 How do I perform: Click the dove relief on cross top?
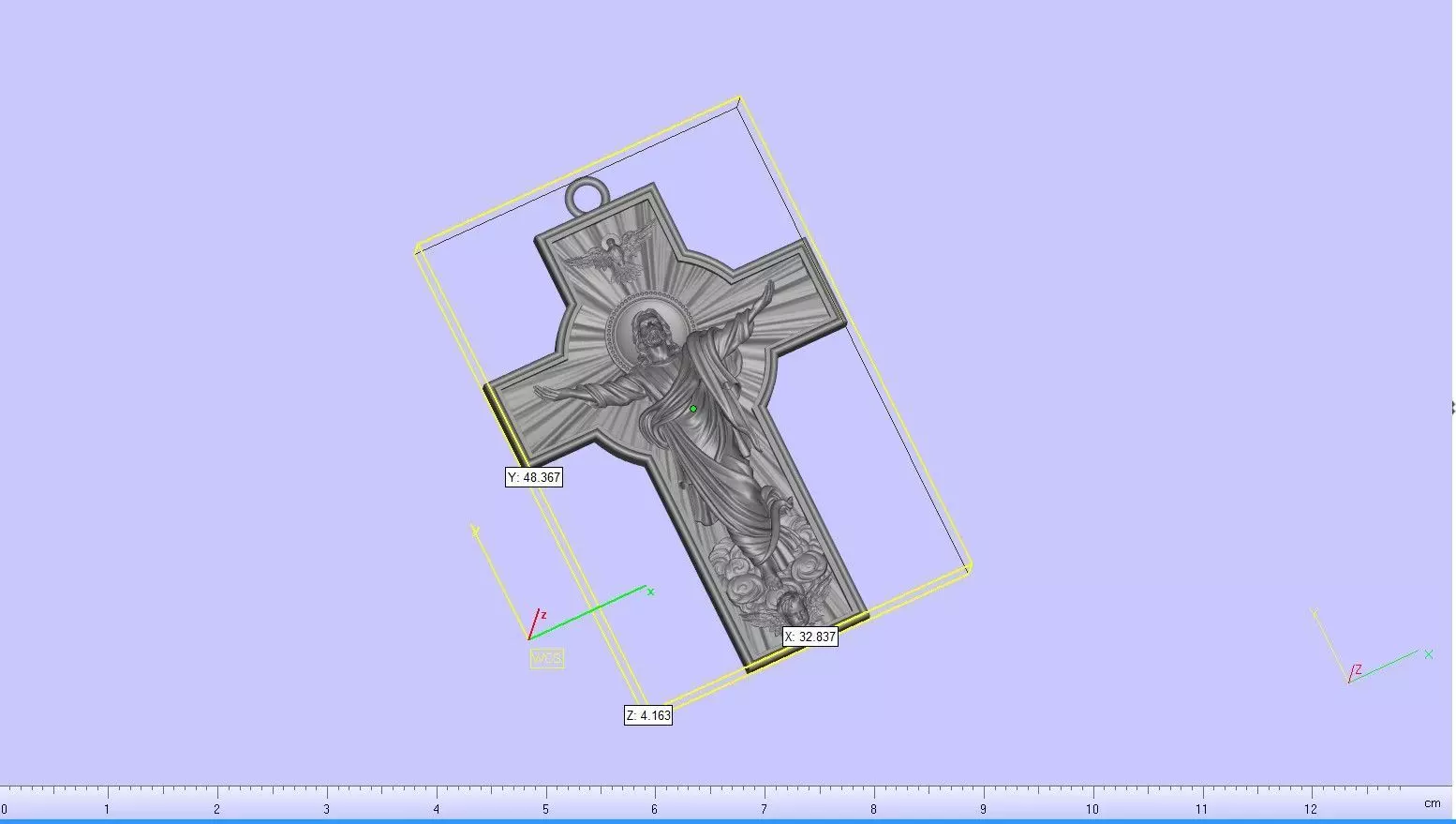[x=609, y=257]
